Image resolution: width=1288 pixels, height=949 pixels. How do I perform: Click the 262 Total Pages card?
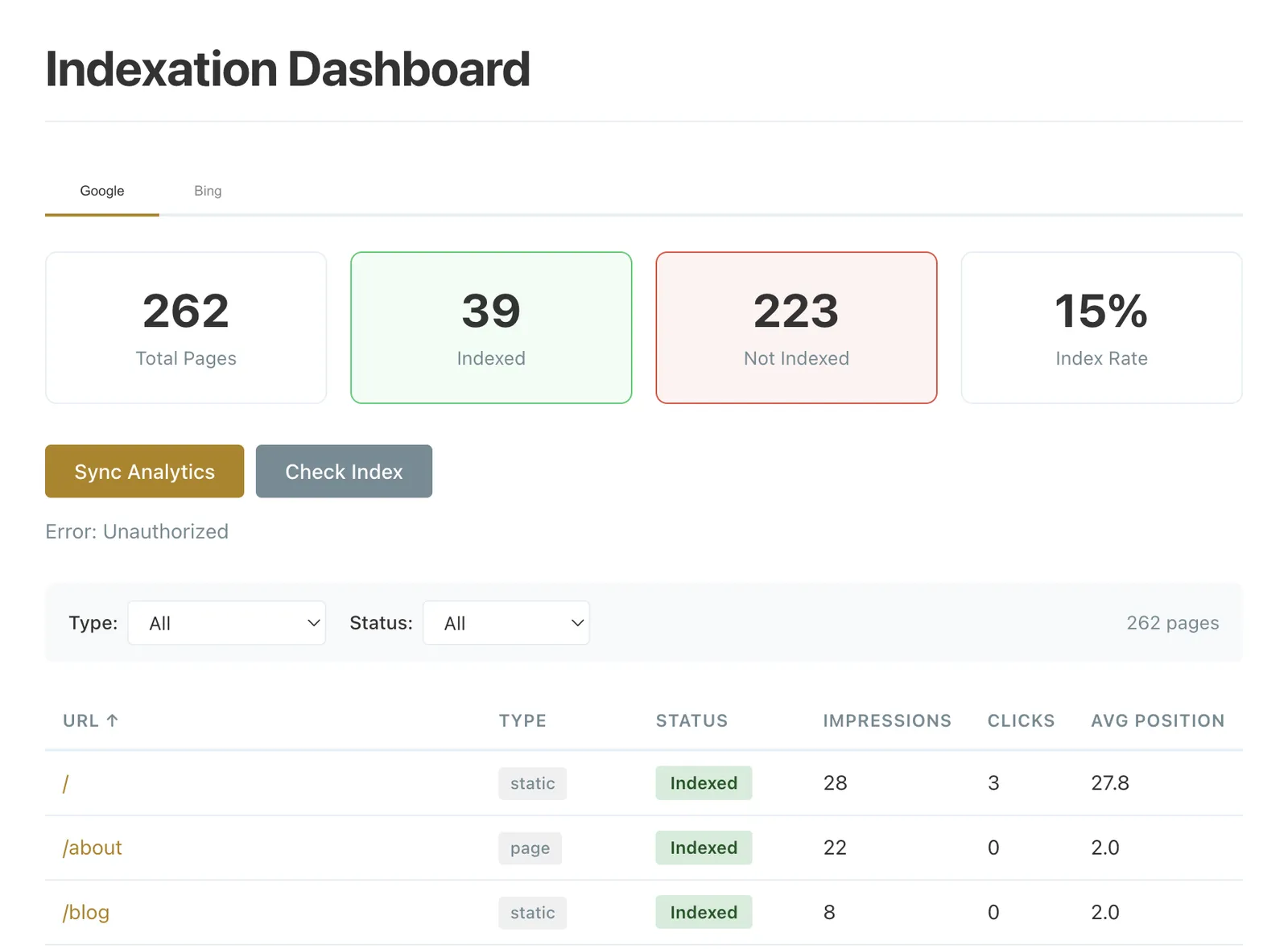[x=185, y=328]
